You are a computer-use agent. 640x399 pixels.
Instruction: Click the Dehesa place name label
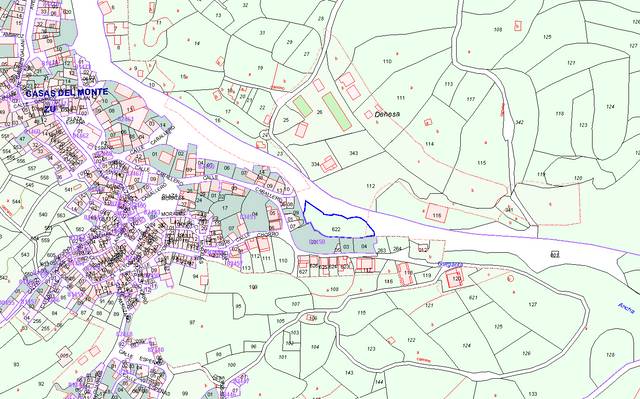tap(387, 115)
